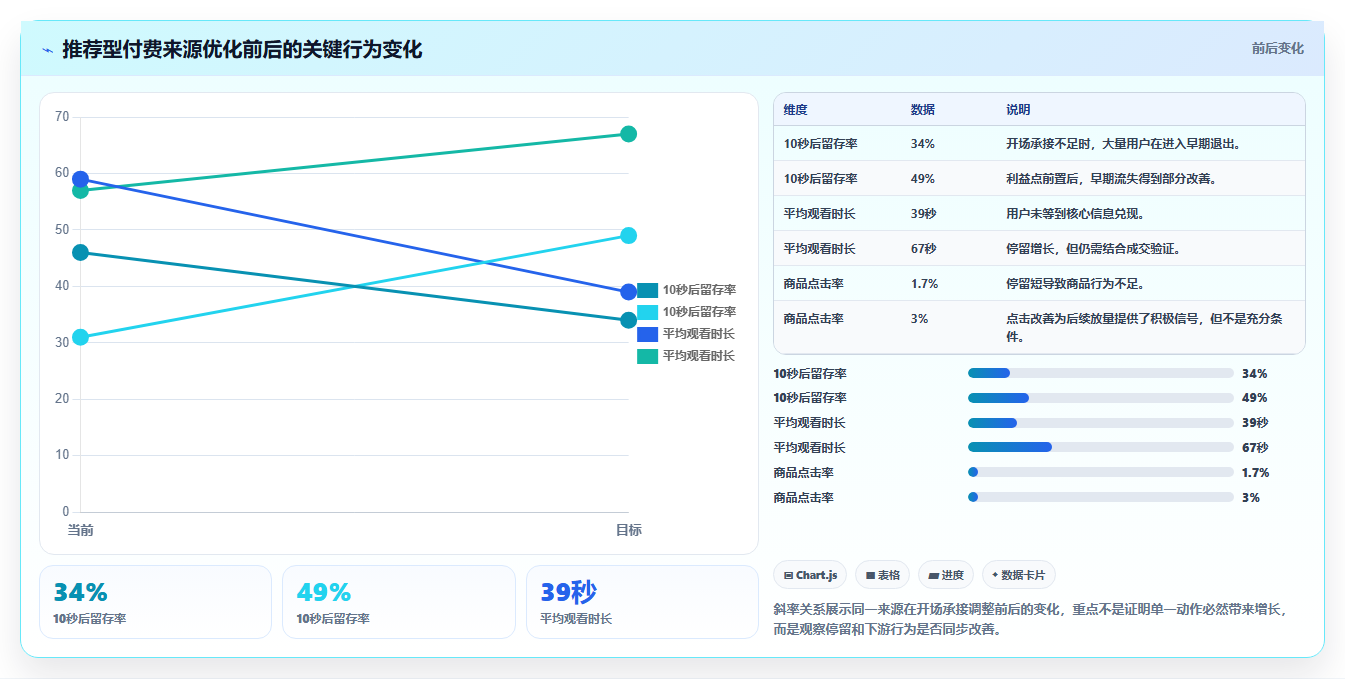Screen dimensions: 1345x679
Task: Select the 进度 chip
Action: [x=946, y=575]
